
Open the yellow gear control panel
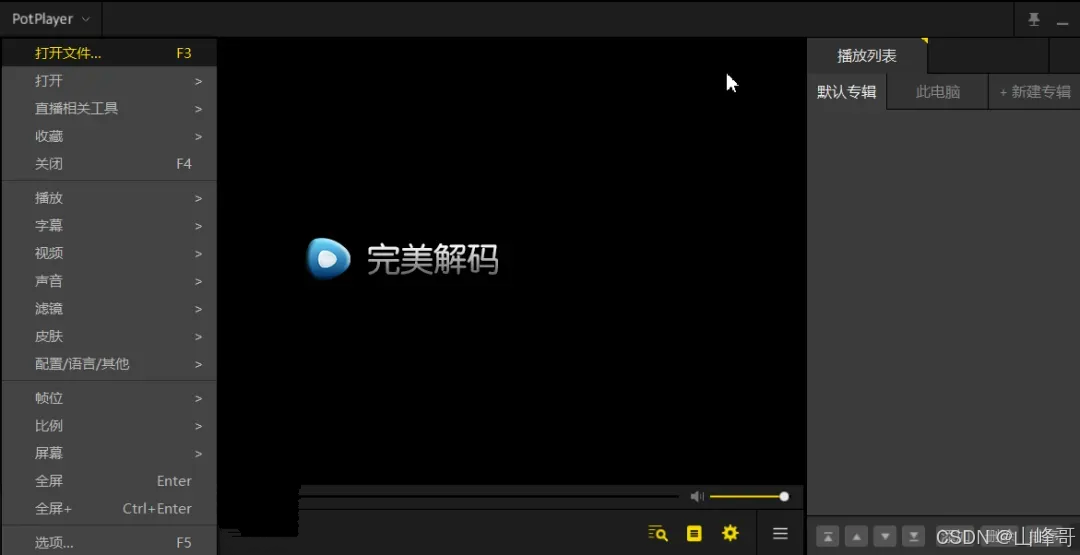click(730, 533)
